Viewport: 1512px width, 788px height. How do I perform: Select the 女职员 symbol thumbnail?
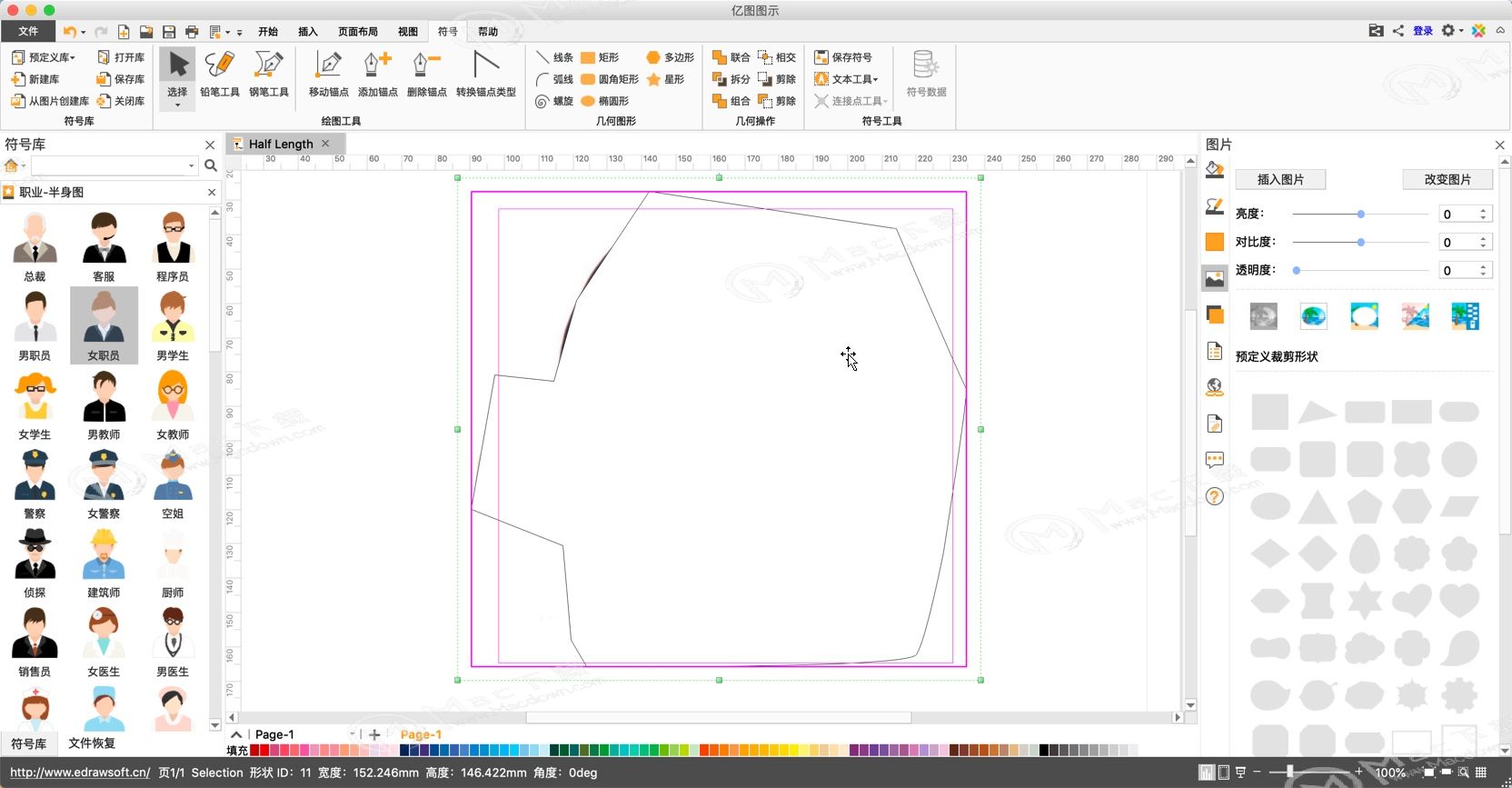point(104,325)
